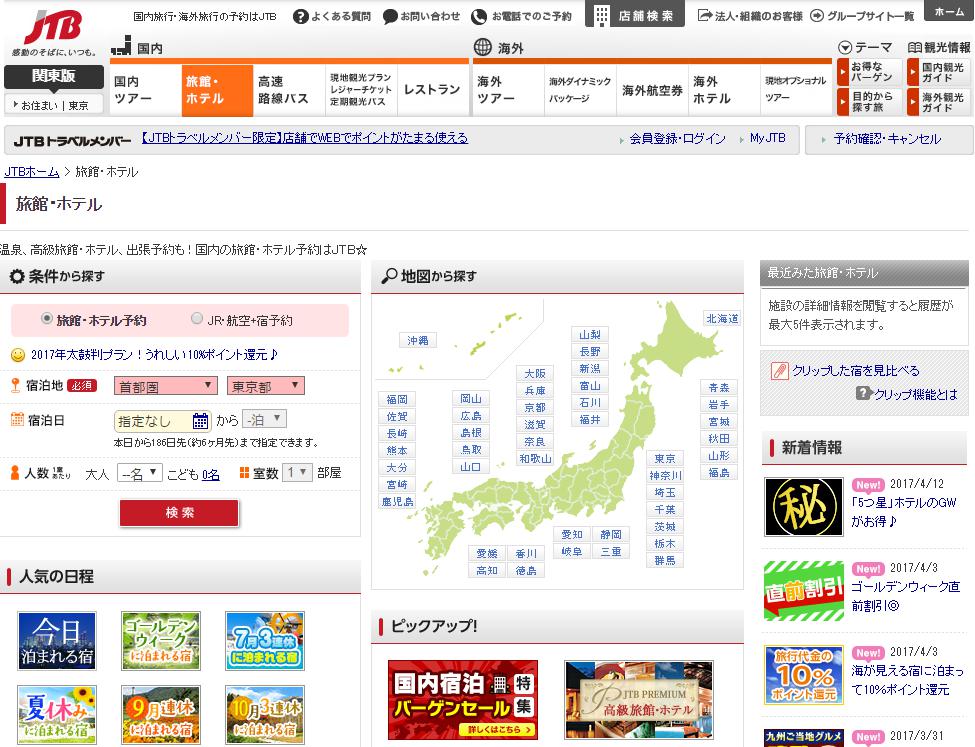Select 北海道 on the map
This screenshot has width=975, height=747.
click(722, 318)
